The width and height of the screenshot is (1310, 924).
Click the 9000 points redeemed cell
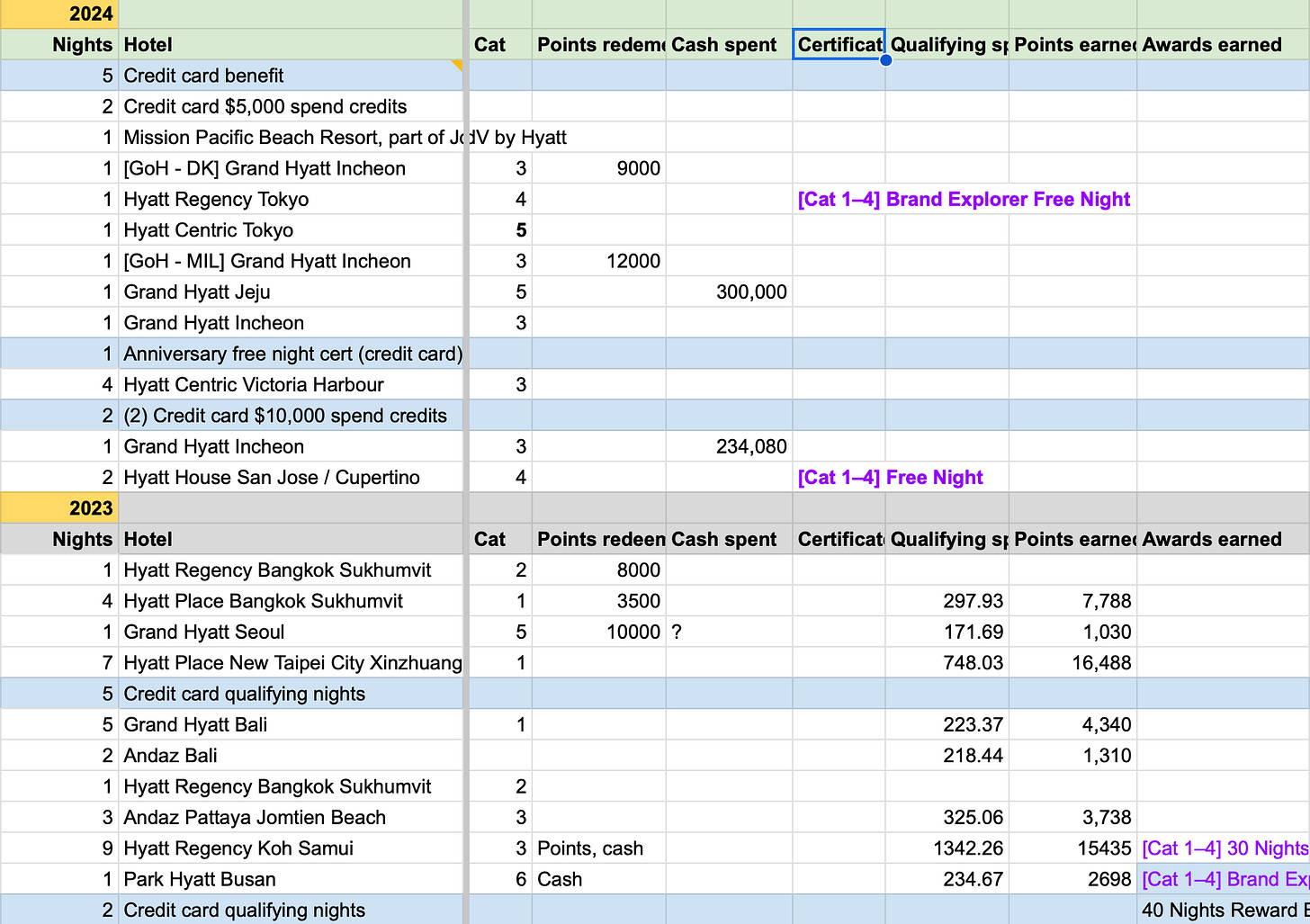599,168
